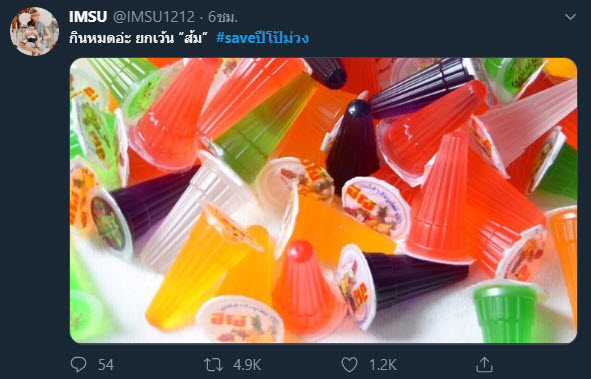591x379 pixels.
Task: Click the 4.9K retweets count
Action: (247, 365)
